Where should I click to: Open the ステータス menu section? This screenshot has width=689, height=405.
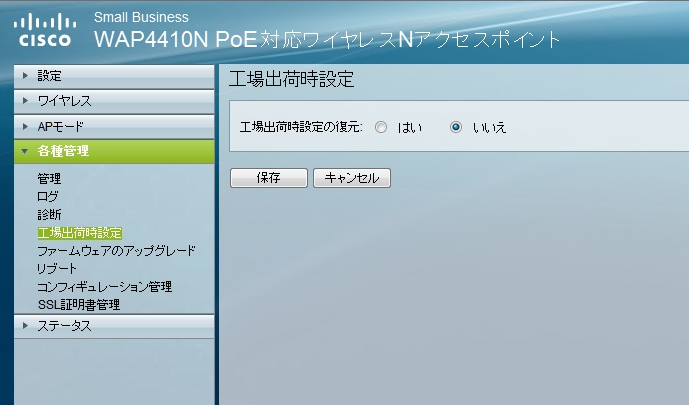(x=114, y=326)
